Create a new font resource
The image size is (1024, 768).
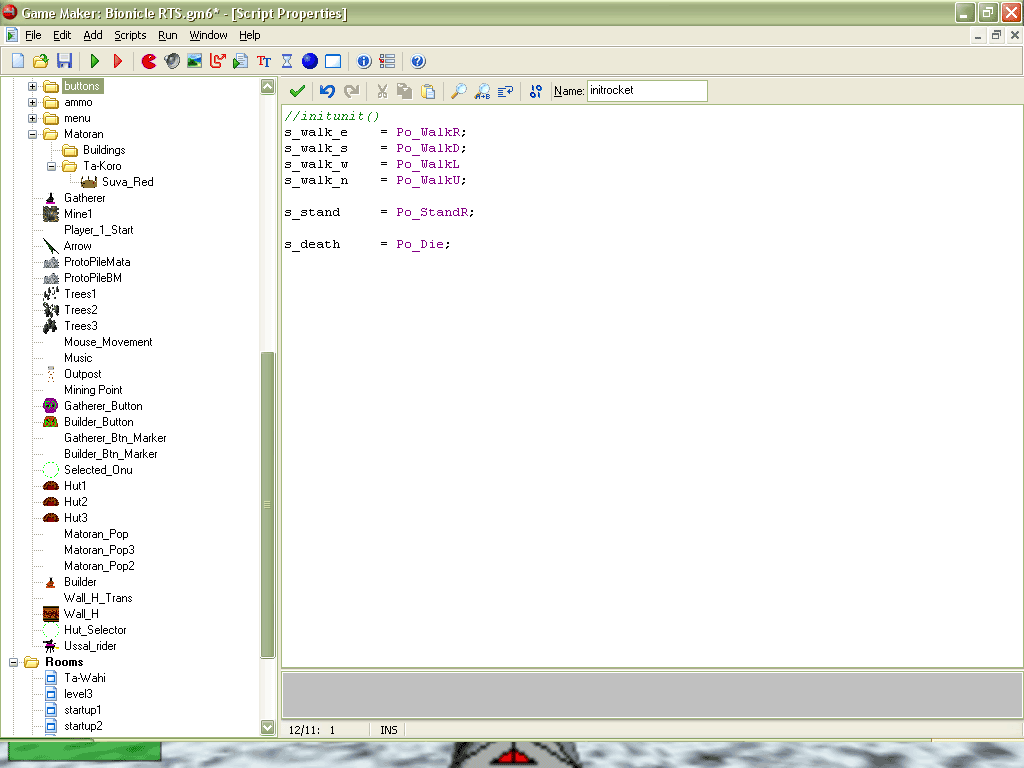pos(264,61)
